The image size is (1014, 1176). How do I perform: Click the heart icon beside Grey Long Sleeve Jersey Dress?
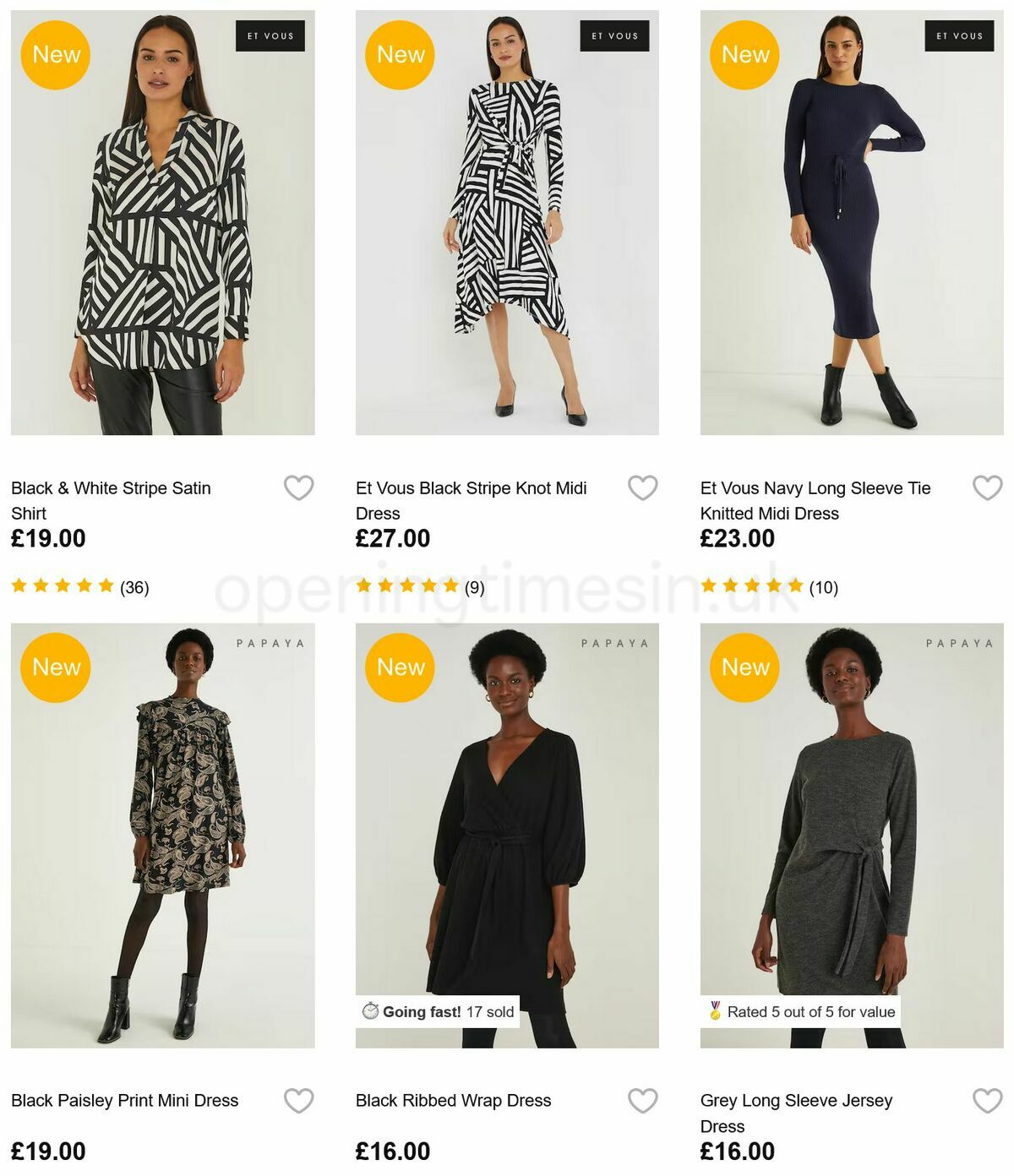point(986,1100)
